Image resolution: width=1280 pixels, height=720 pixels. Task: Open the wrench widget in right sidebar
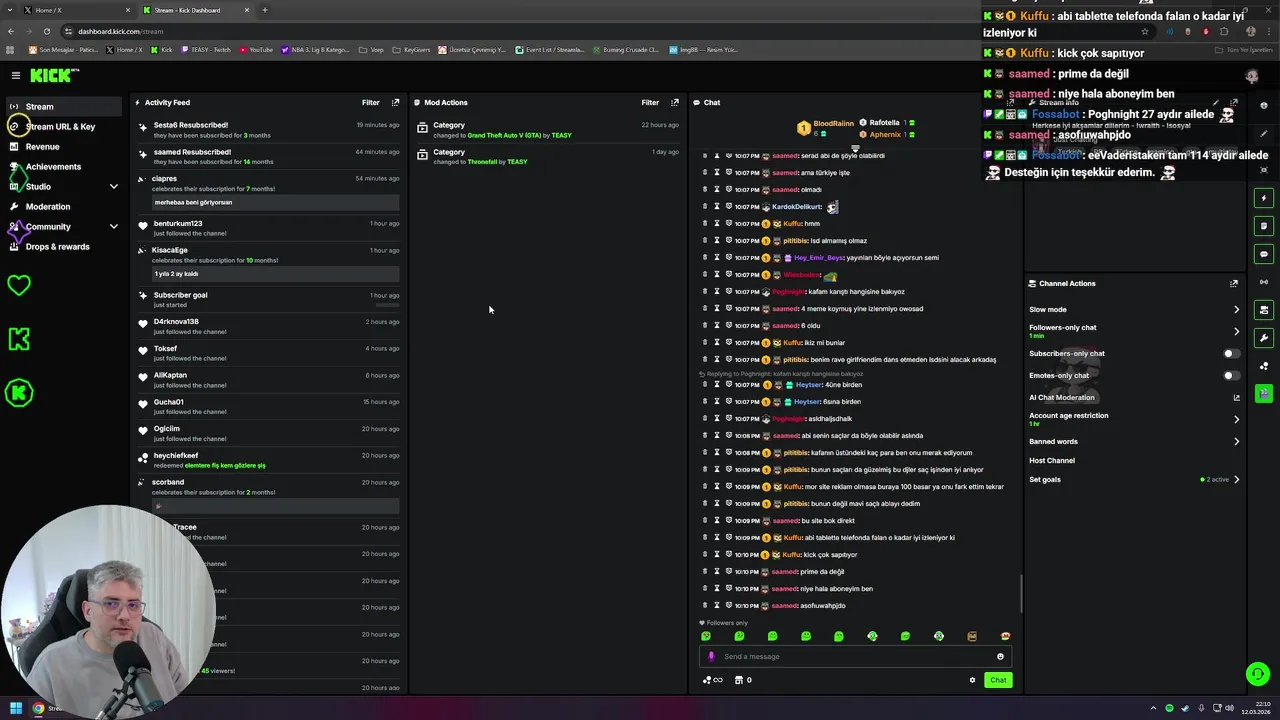pyautogui.click(x=1264, y=338)
